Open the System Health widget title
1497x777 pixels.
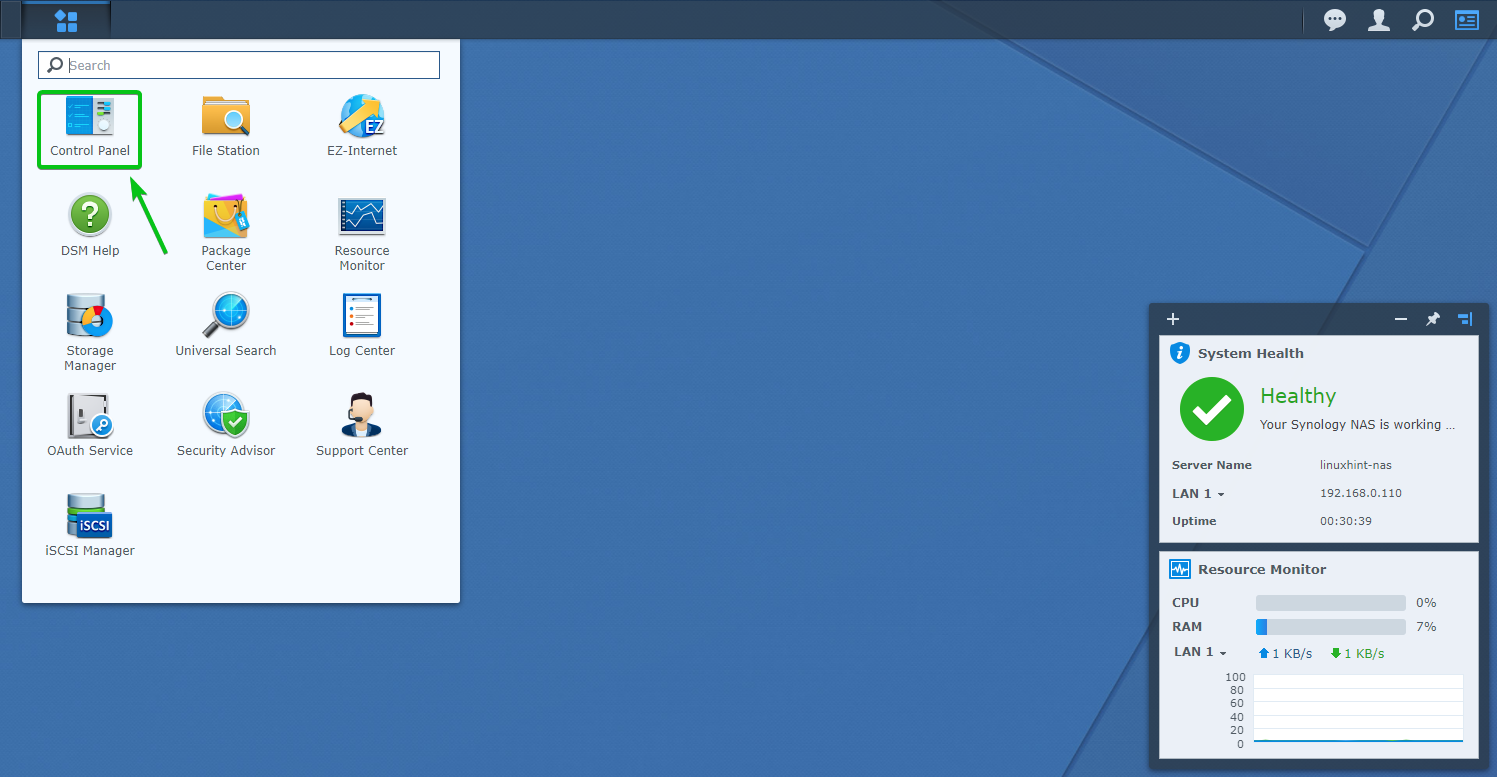click(x=1251, y=353)
